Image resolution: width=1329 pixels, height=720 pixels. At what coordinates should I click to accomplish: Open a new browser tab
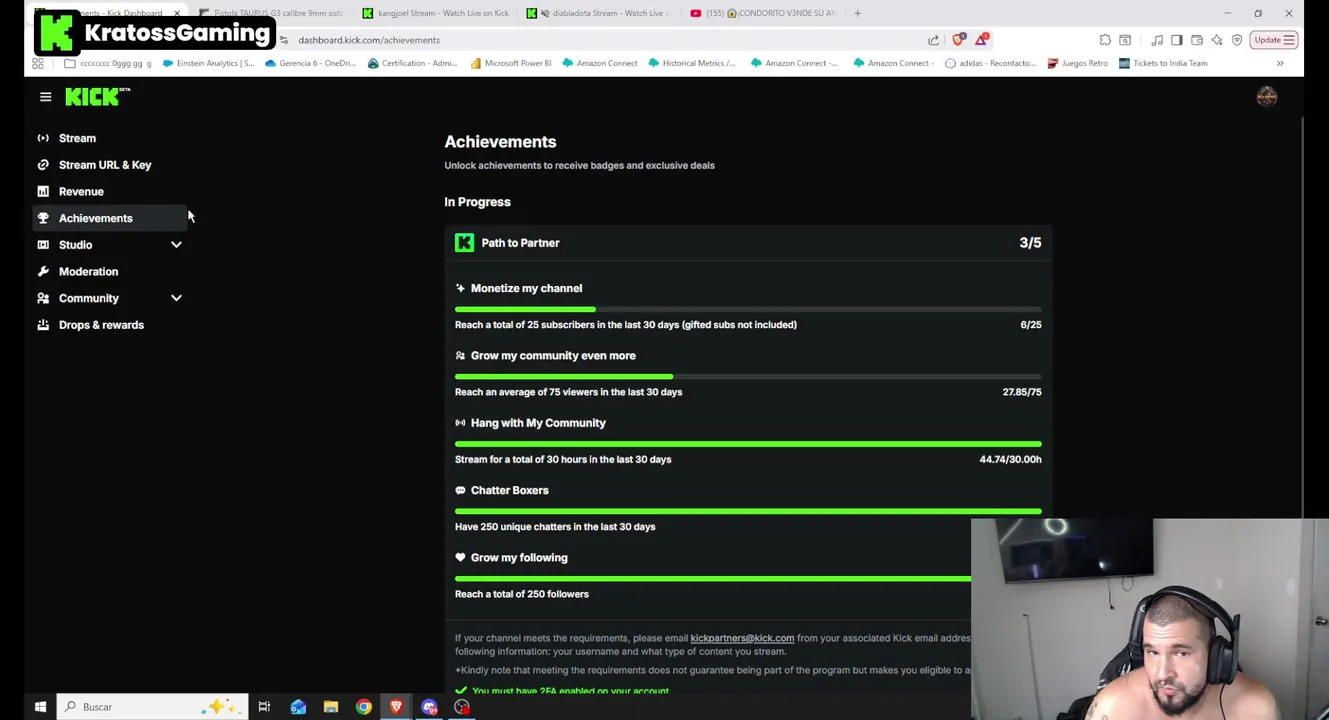point(857,13)
